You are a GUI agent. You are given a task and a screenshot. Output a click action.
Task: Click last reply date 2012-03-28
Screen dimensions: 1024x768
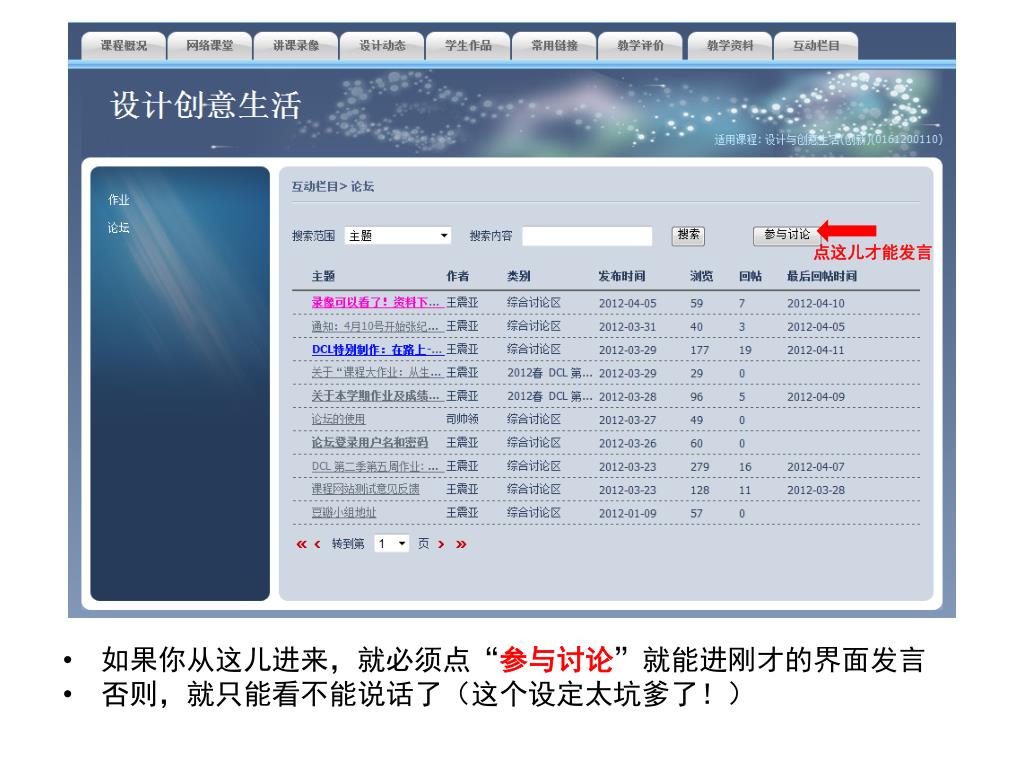(816, 490)
